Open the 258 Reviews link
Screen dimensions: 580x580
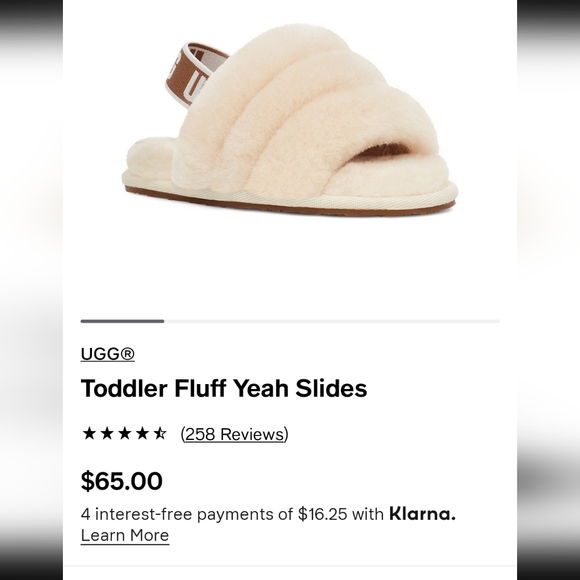235,434
